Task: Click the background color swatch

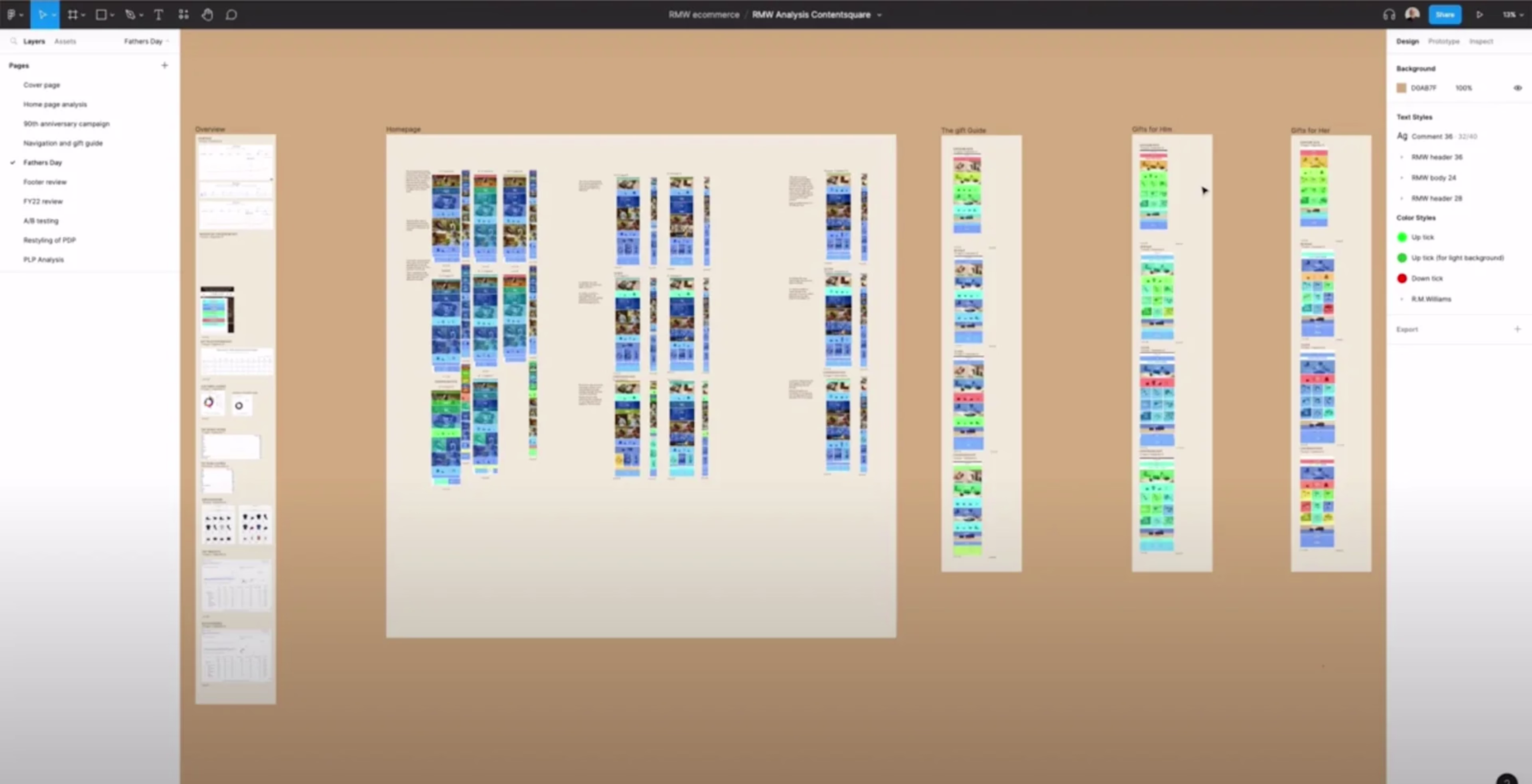Action: [1402, 88]
